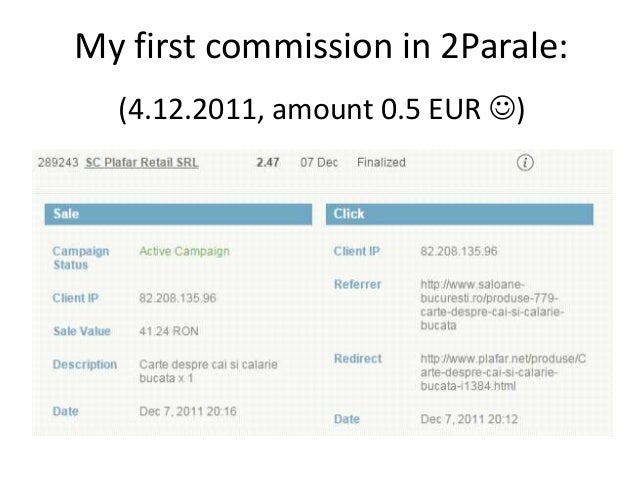Viewport: 638px width, 479px height.
Task: Click the Referrer label
Action: point(357,284)
